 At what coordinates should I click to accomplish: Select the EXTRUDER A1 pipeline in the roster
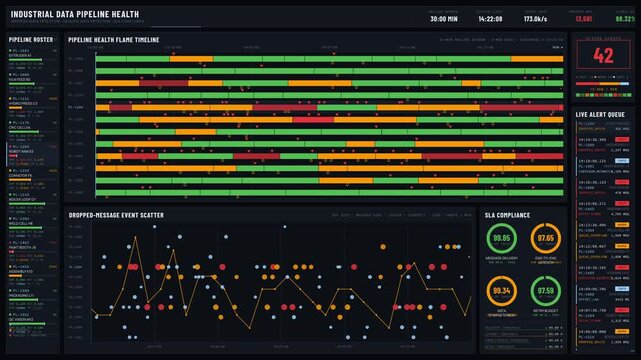tap(32, 59)
